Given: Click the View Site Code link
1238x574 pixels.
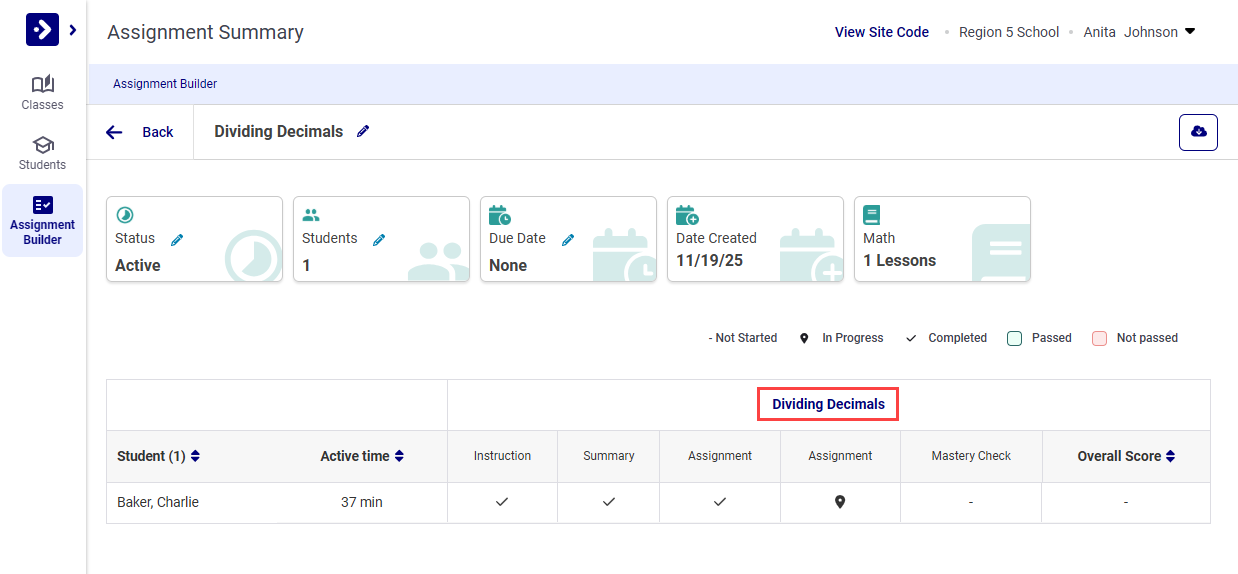Looking at the screenshot, I should tap(881, 32).
